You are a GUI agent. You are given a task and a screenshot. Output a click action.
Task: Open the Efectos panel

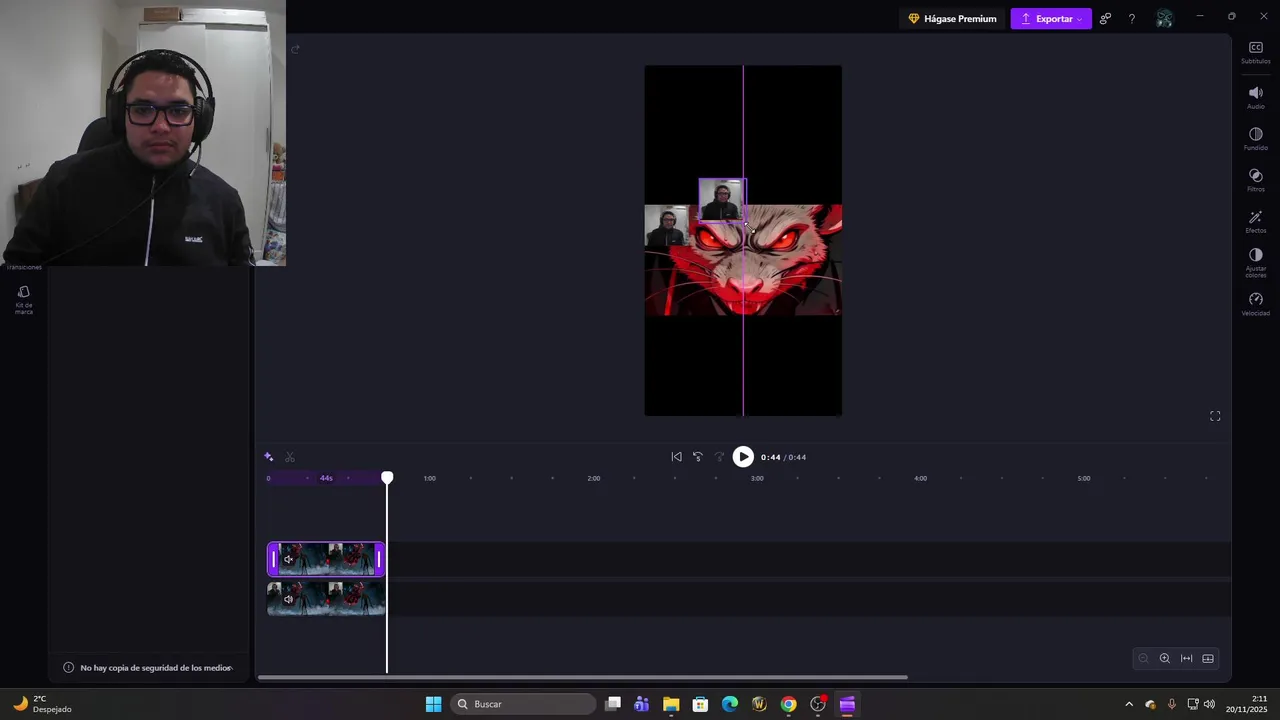coord(1256,222)
